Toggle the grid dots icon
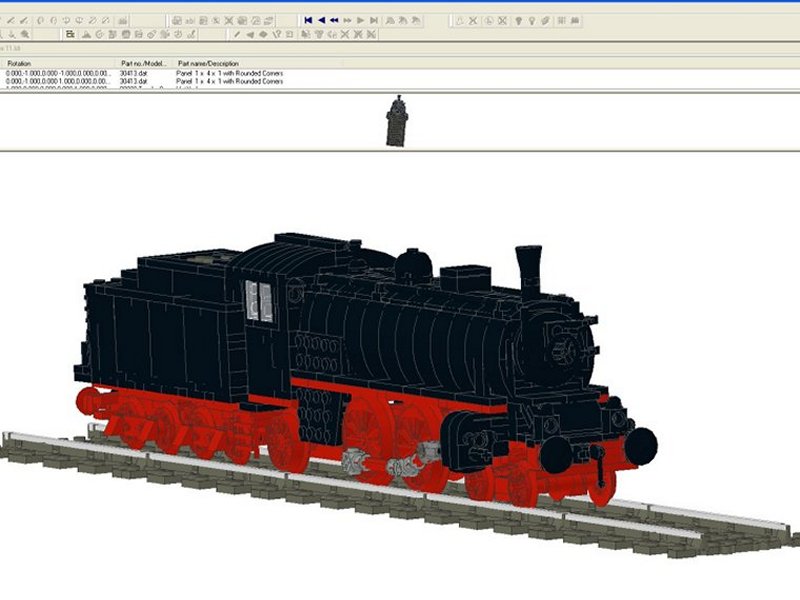 point(561,21)
